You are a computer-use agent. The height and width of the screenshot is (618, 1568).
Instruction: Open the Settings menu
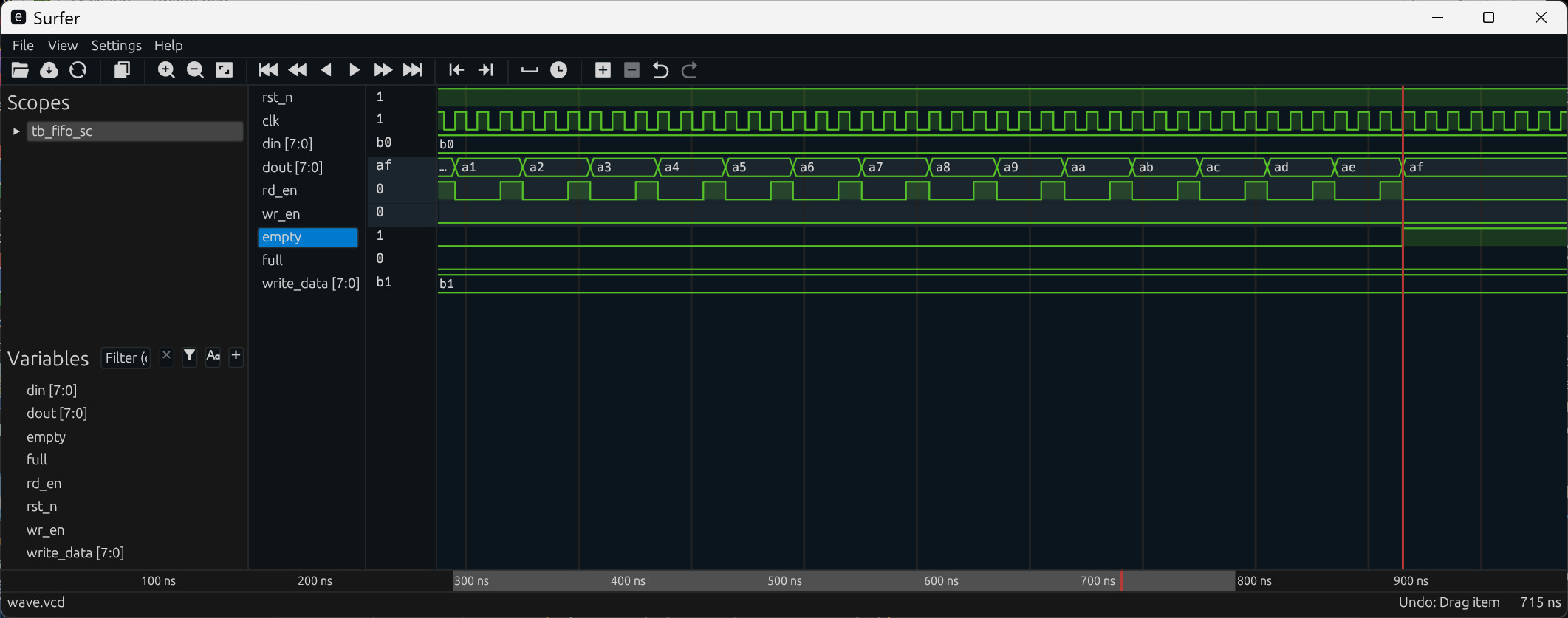(x=116, y=46)
